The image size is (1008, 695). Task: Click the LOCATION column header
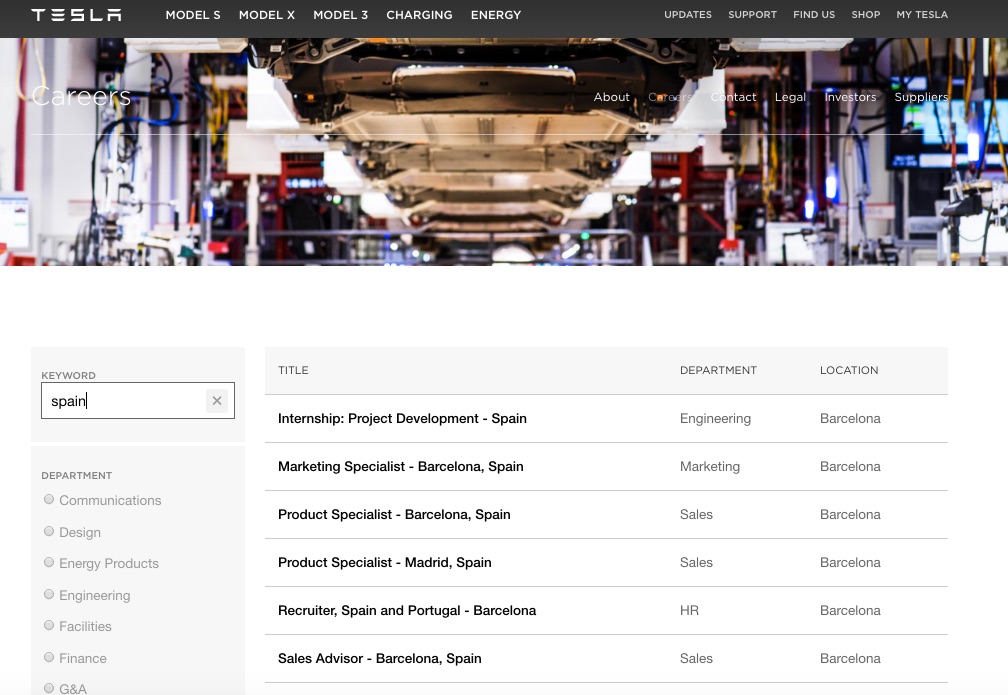pyautogui.click(x=849, y=370)
